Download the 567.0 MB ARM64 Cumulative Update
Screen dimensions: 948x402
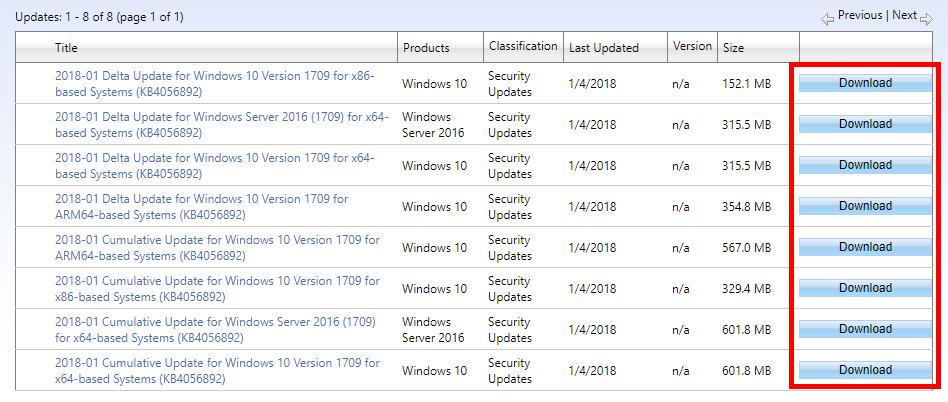point(865,247)
